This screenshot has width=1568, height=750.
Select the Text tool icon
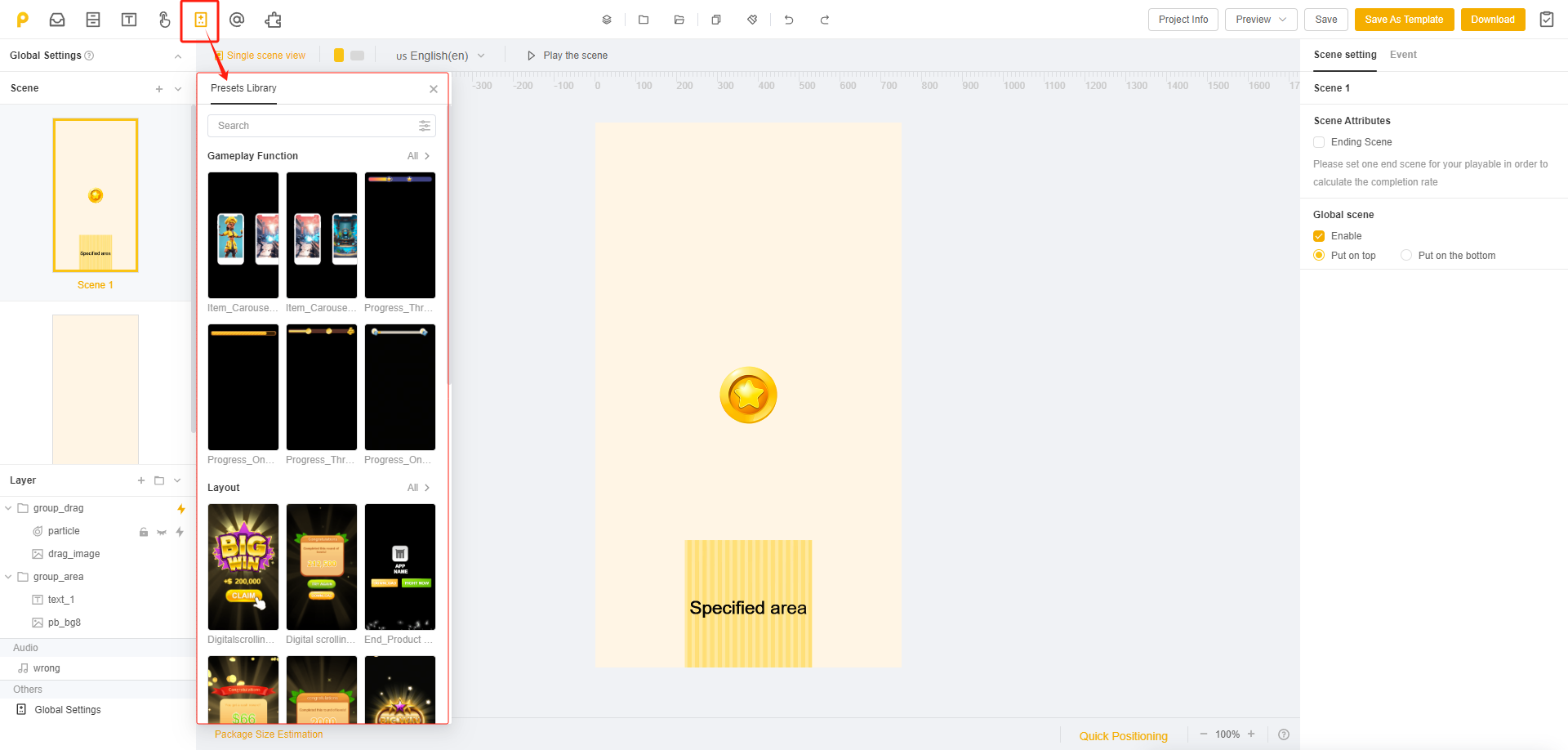(129, 20)
